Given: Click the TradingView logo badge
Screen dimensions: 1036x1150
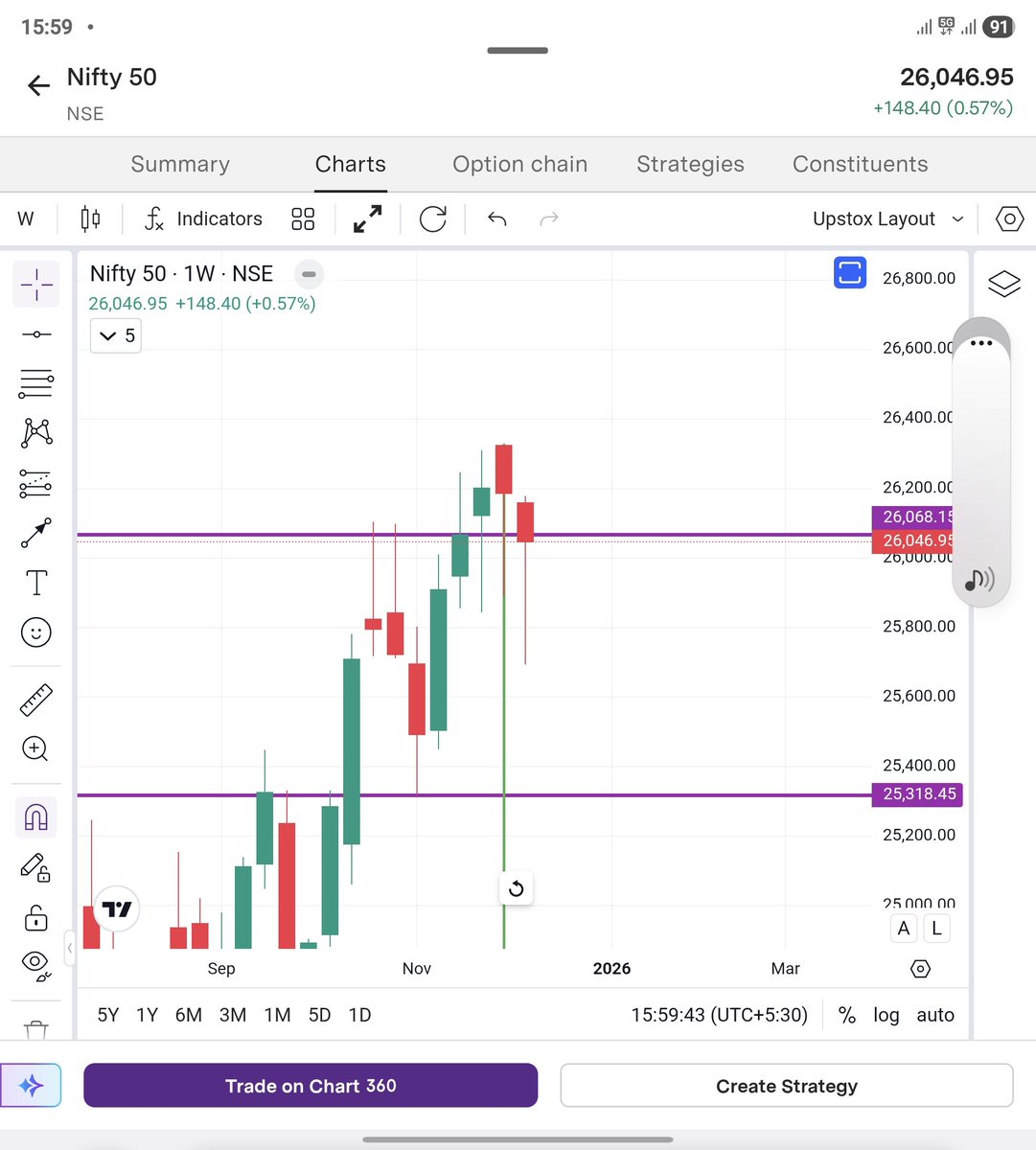Looking at the screenshot, I should [117, 908].
